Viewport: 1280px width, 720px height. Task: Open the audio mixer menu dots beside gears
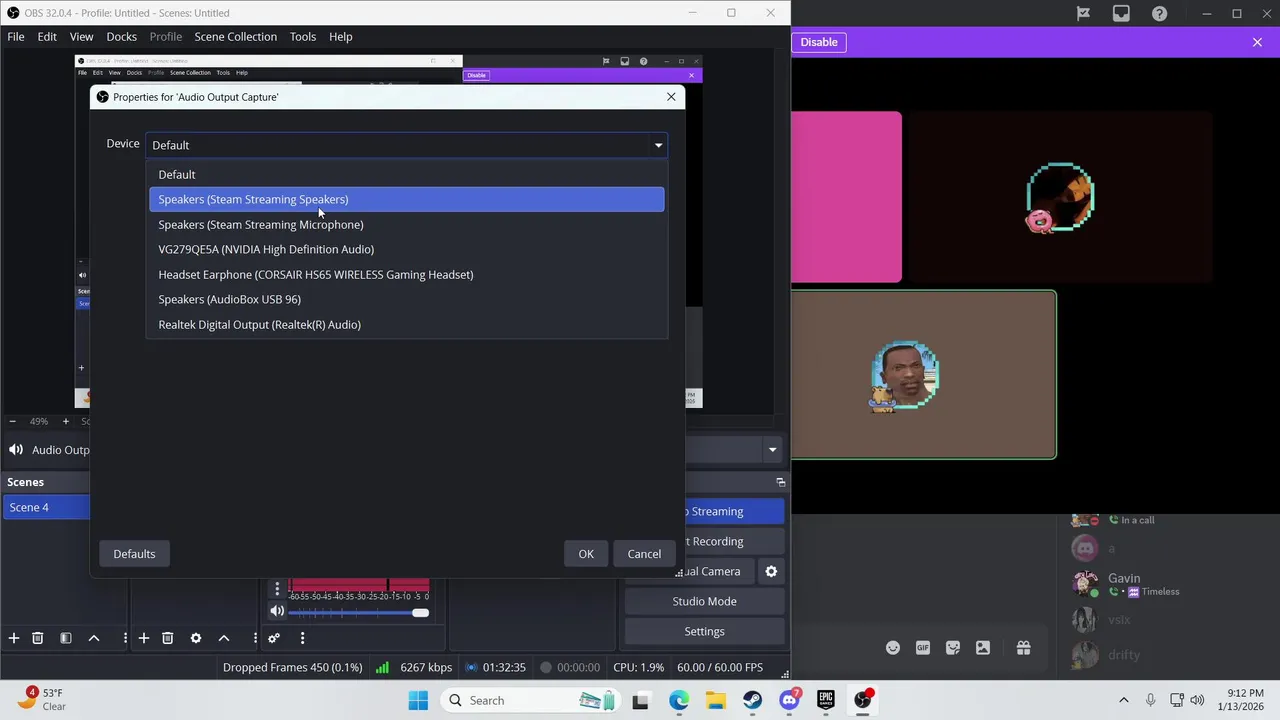pos(302,638)
